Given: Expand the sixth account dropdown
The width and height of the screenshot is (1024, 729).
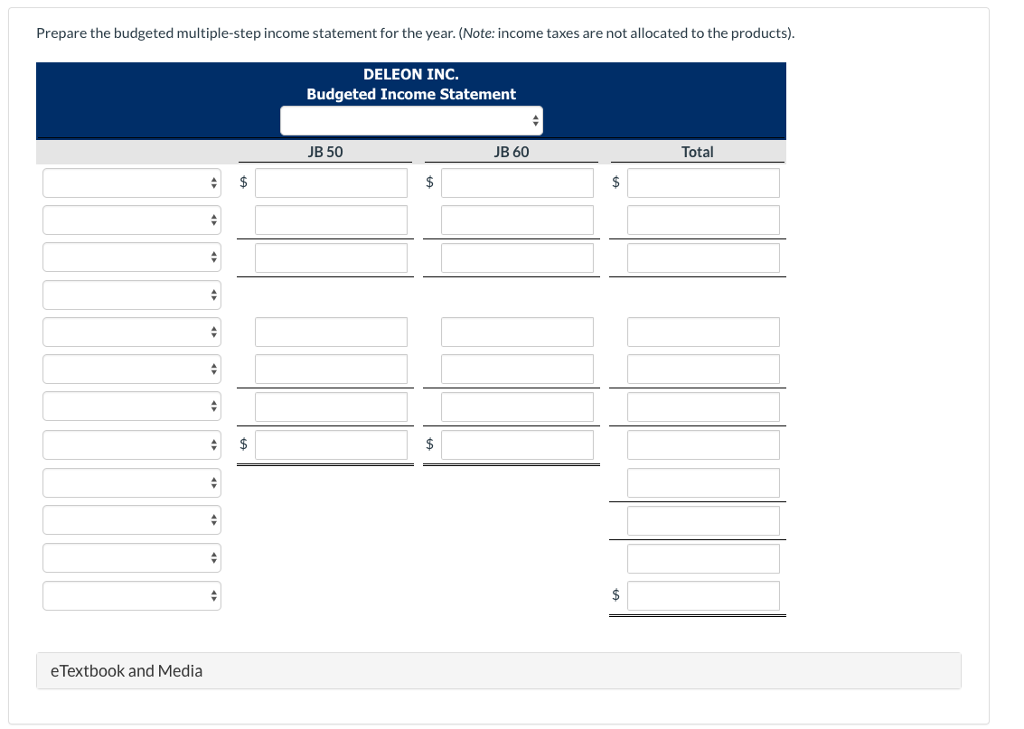Looking at the screenshot, I should [131, 368].
